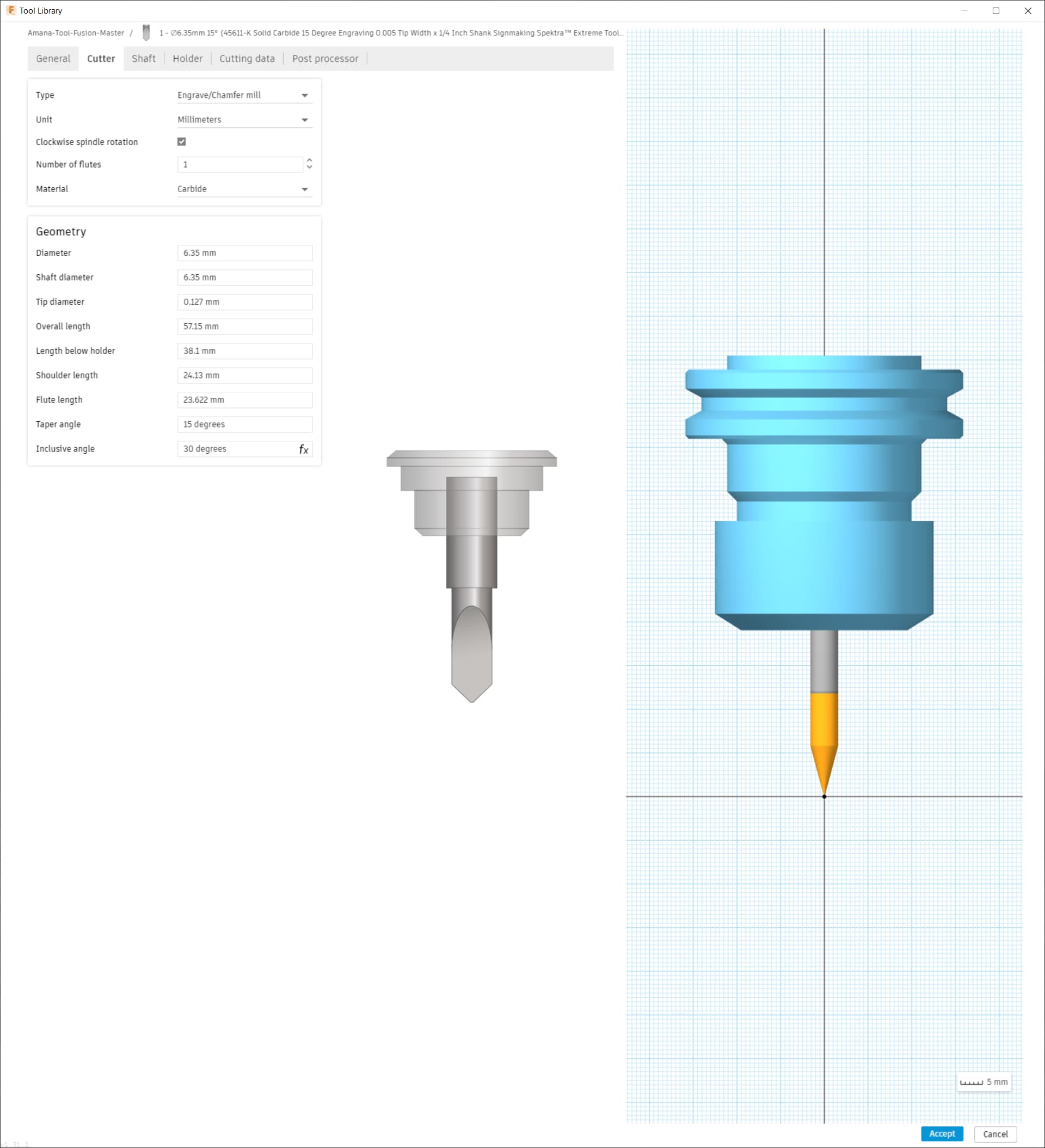
Task: Click the Fusion app icon in title bar
Action: [11, 10]
